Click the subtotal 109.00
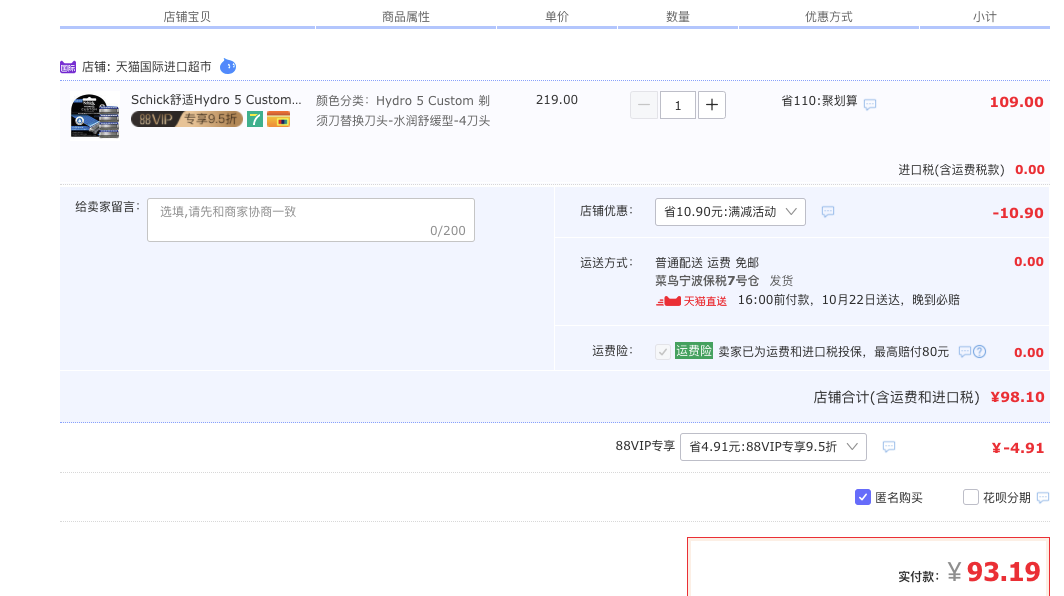This screenshot has height=596, width=1064. click(x=1016, y=102)
